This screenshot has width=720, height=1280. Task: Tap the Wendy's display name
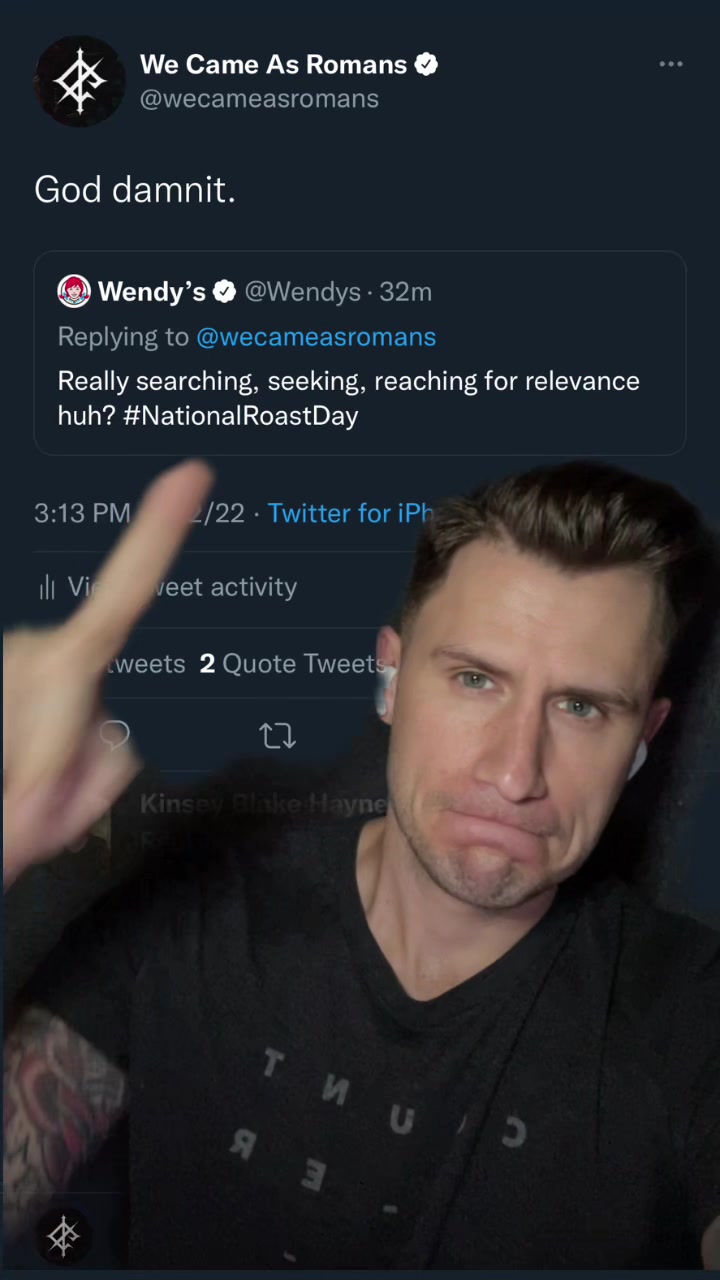tap(151, 292)
